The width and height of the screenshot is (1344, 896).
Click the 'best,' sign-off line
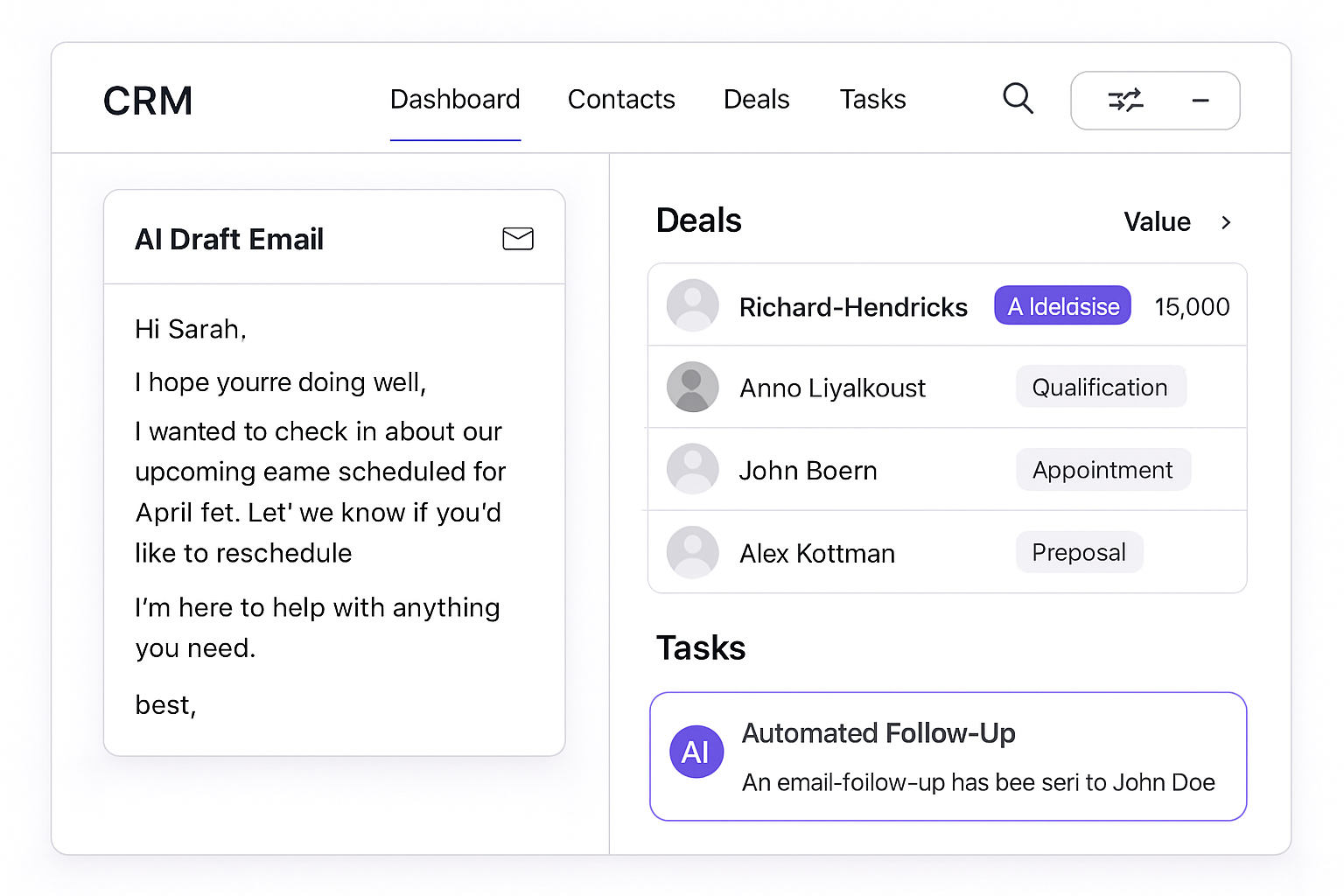click(x=165, y=705)
